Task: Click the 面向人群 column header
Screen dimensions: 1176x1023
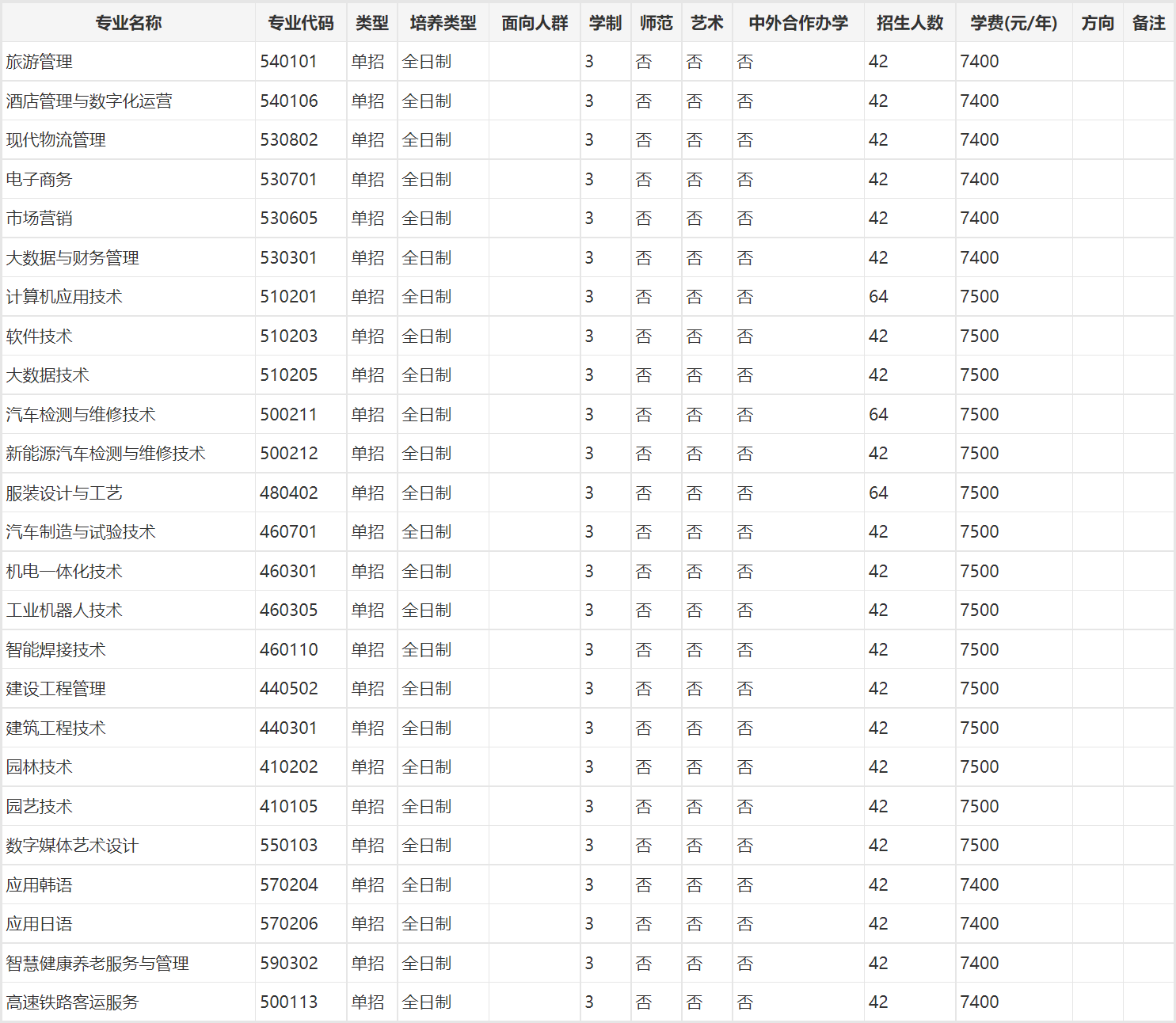Action: pyautogui.click(x=535, y=23)
